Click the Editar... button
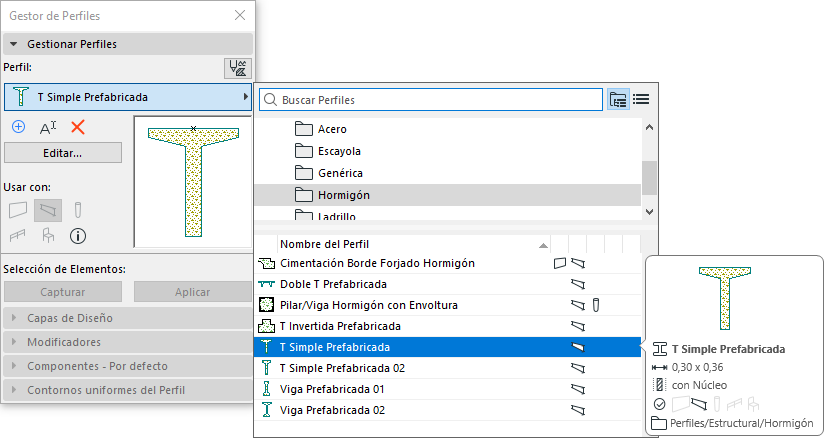827x440 pixels. (x=63, y=153)
